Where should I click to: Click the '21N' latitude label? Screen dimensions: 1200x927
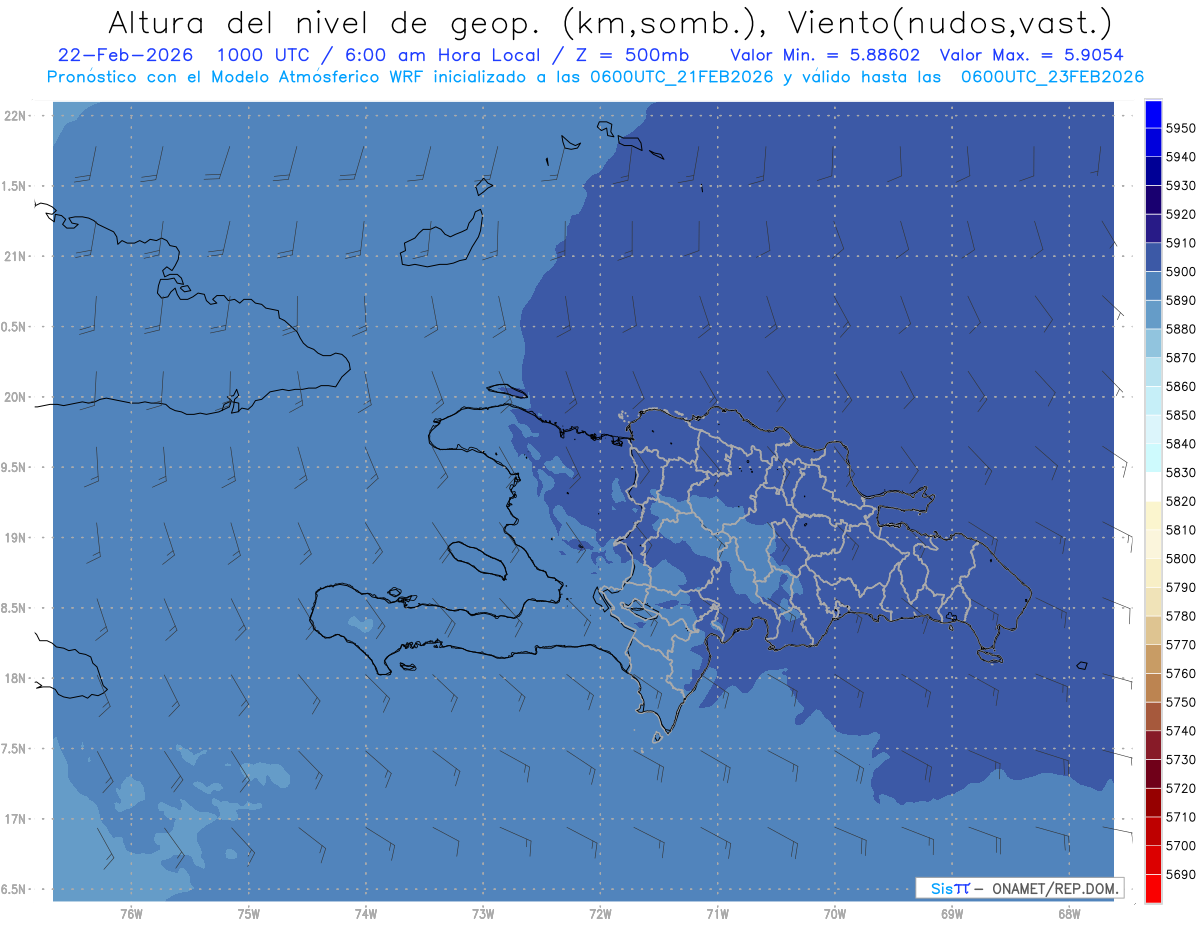[x=17, y=256]
